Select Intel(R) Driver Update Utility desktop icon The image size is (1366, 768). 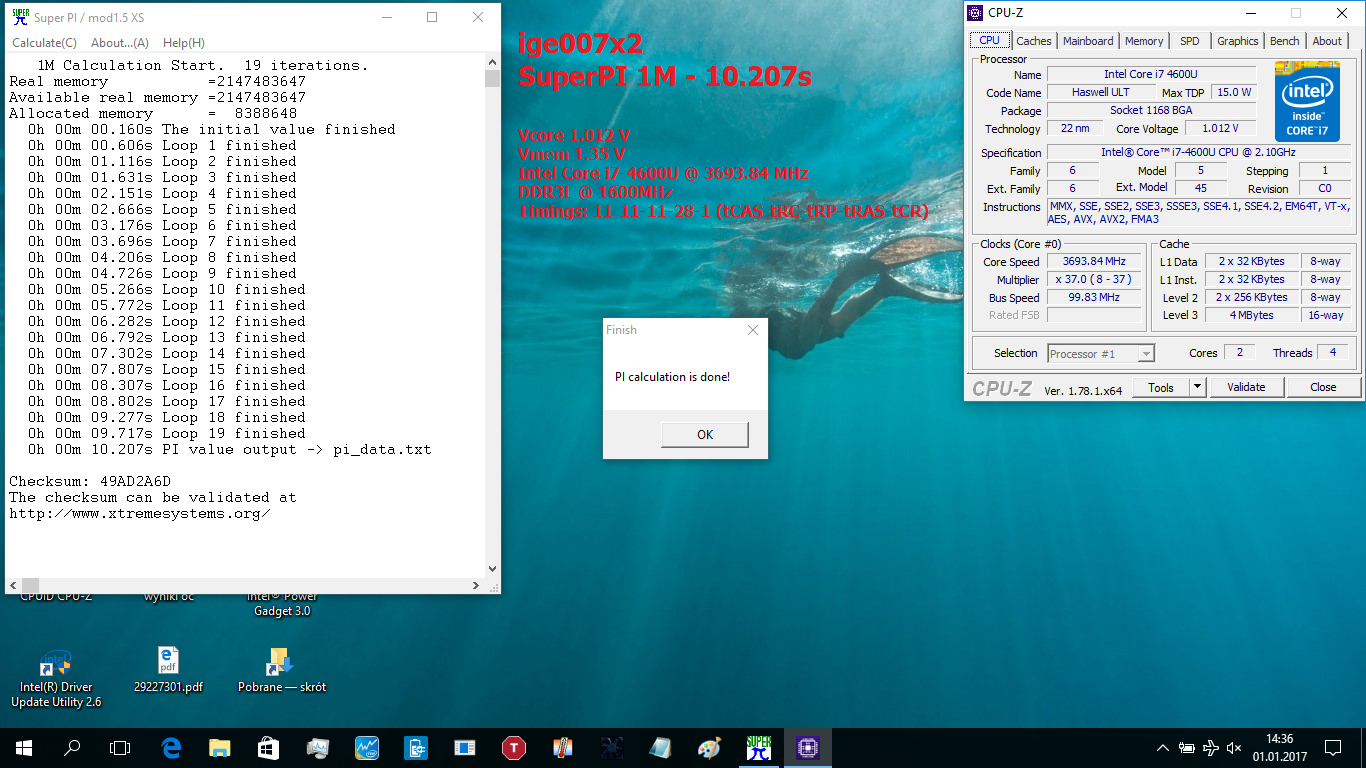click(56, 678)
